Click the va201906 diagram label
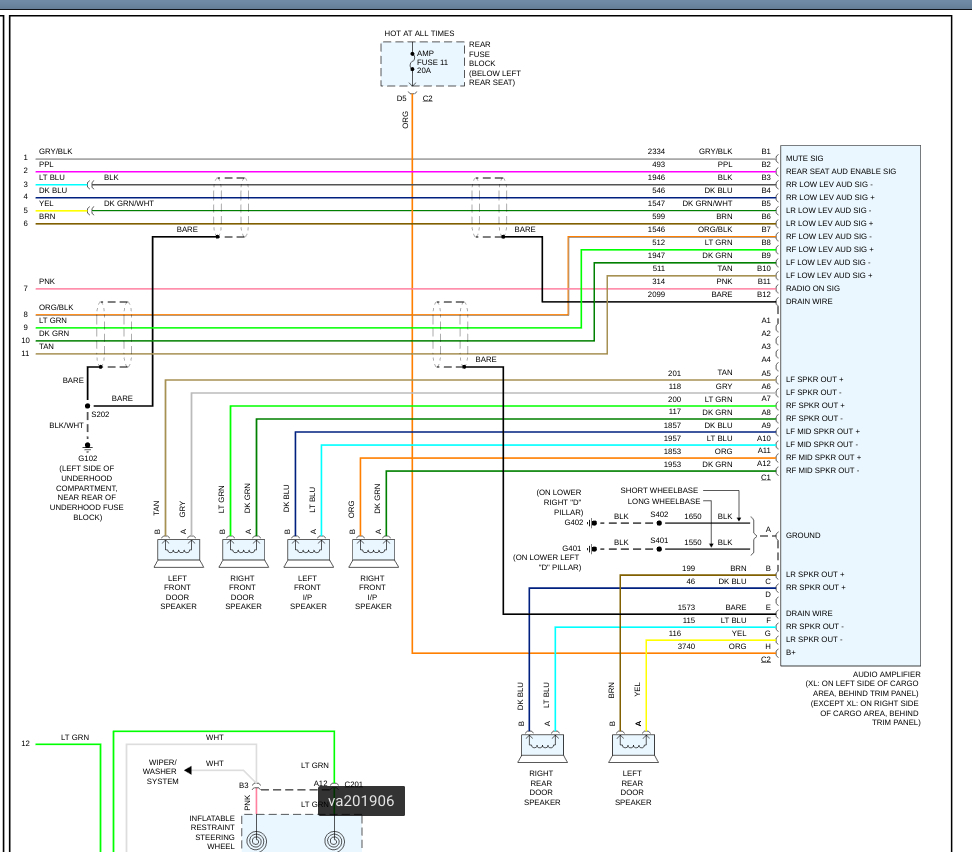The image size is (972, 852). coord(361,800)
